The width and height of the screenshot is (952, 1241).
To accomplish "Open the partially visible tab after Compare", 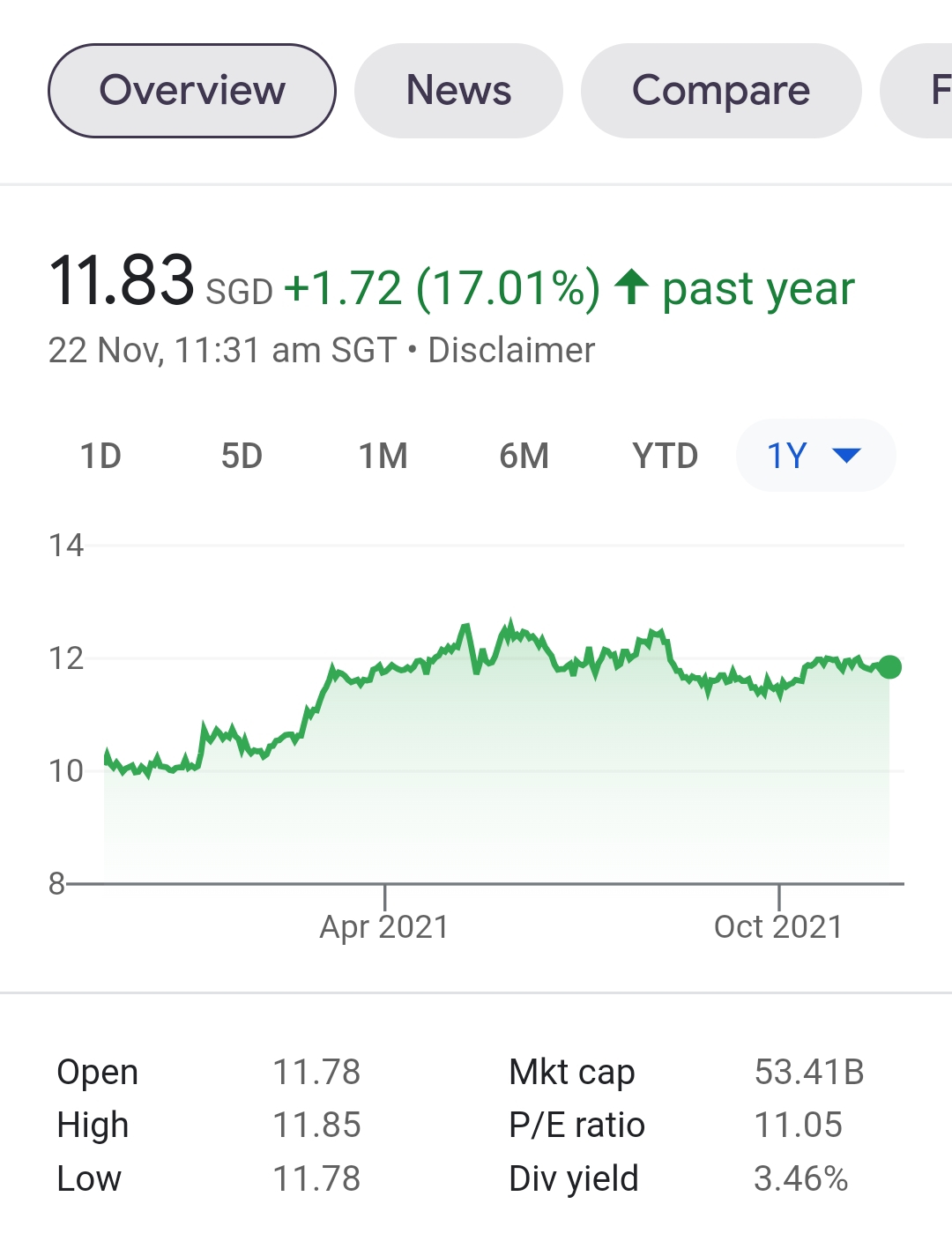I will pos(917,91).
